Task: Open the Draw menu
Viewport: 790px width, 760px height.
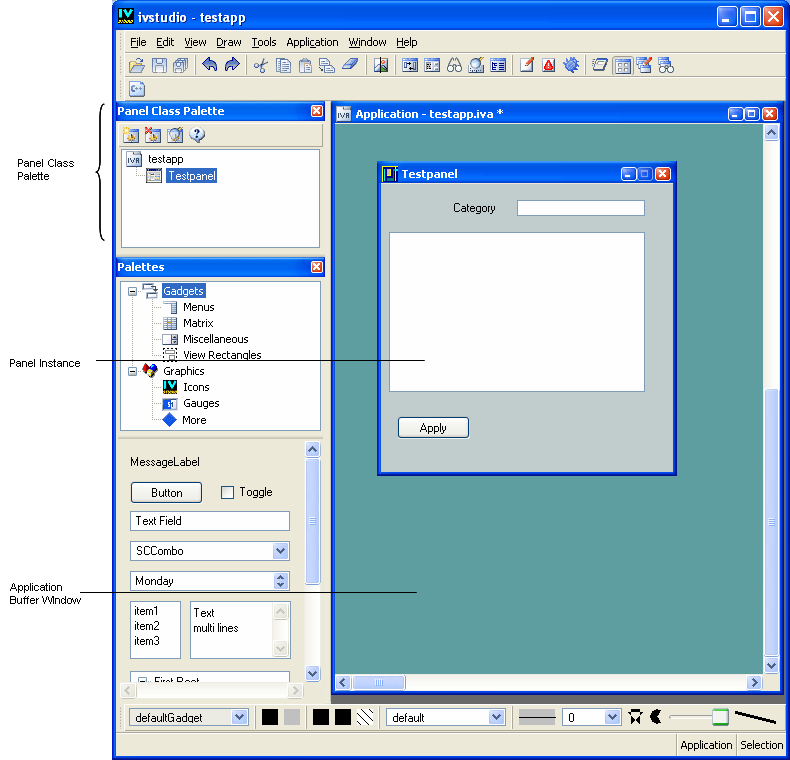Action: [x=228, y=42]
